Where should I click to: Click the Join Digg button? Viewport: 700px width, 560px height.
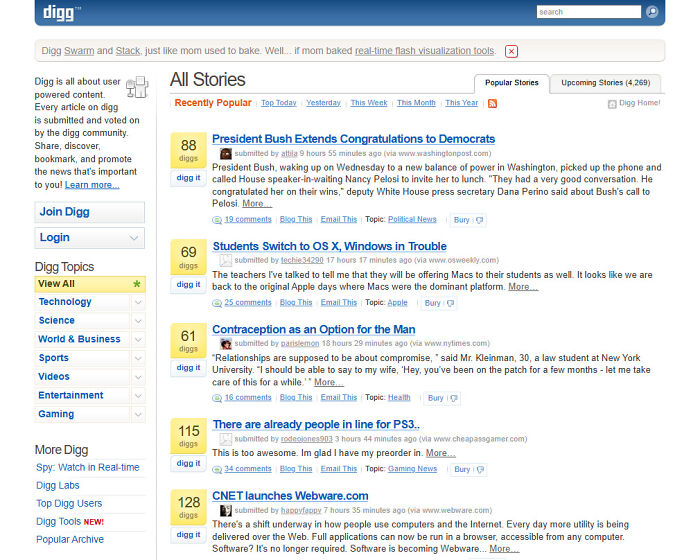89,212
